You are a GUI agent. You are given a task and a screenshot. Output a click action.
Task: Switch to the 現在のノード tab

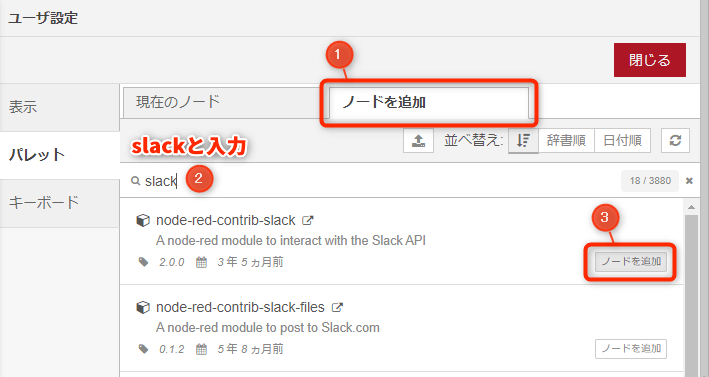(x=222, y=102)
